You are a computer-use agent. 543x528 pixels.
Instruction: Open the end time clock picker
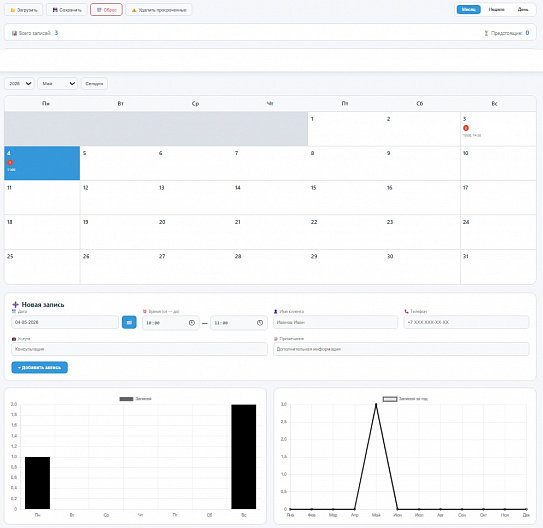pos(260,323)
